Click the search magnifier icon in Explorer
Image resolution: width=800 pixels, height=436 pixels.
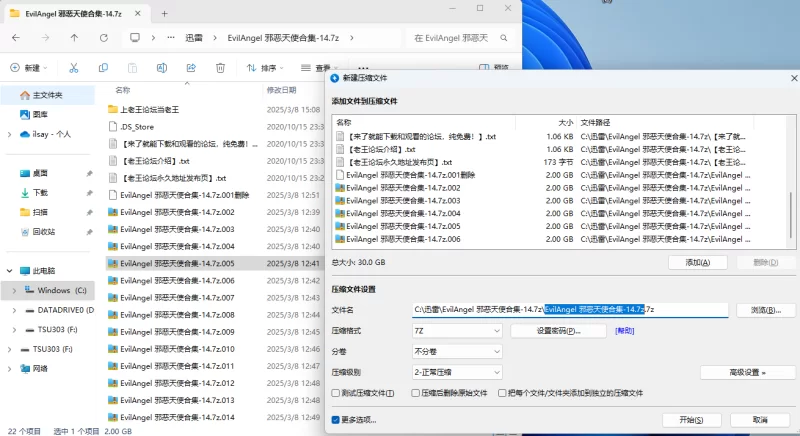[504, 38]
